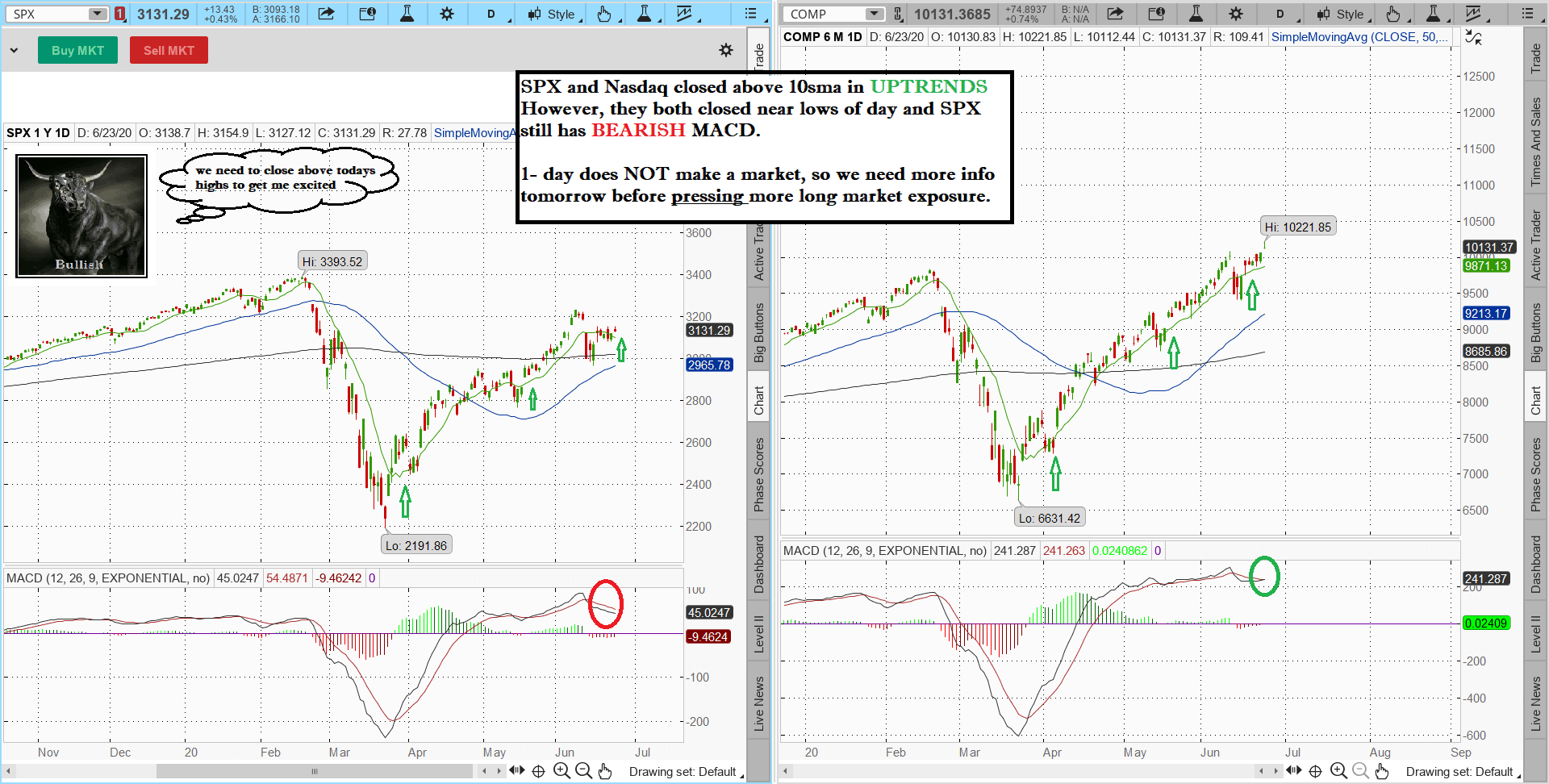Open the SPX symbol dropdown
1549x784 pixels.
click(97, 14)
